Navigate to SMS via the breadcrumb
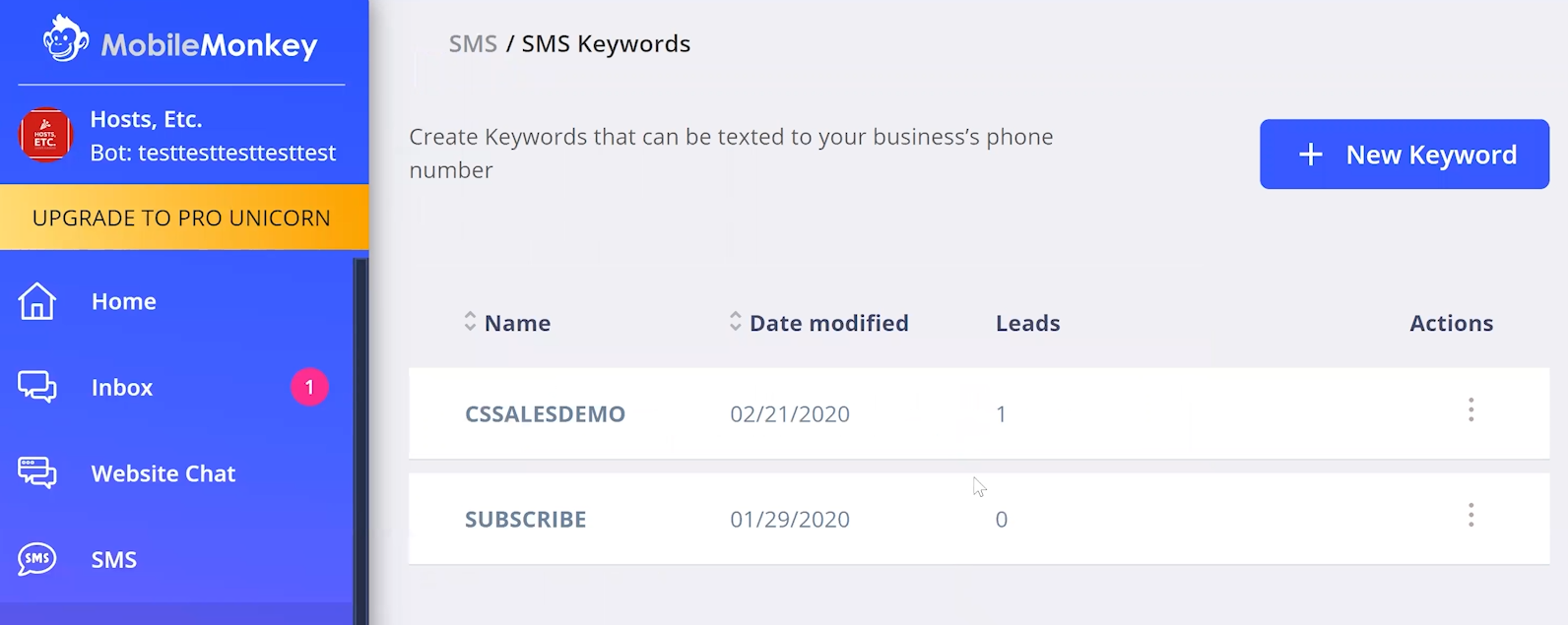The width and height of the screenshot is (1568, 625). (x=472, y=43)
